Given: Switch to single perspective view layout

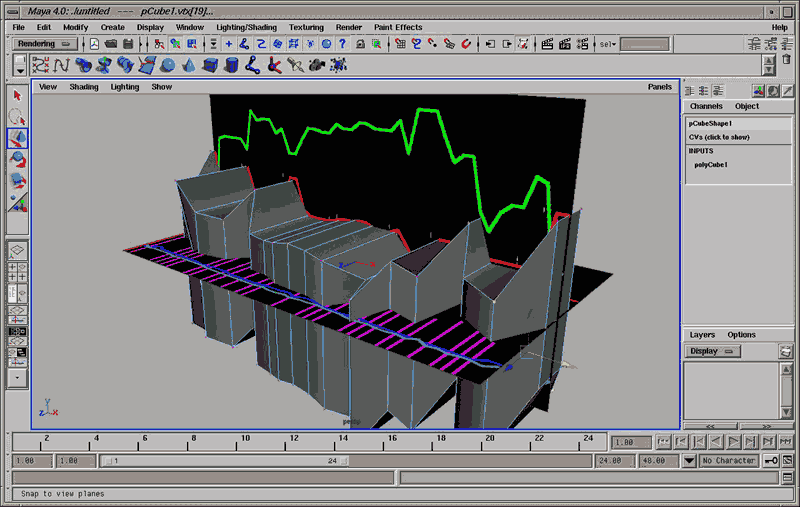Looking at the screenshot, I should coord(17,250).
